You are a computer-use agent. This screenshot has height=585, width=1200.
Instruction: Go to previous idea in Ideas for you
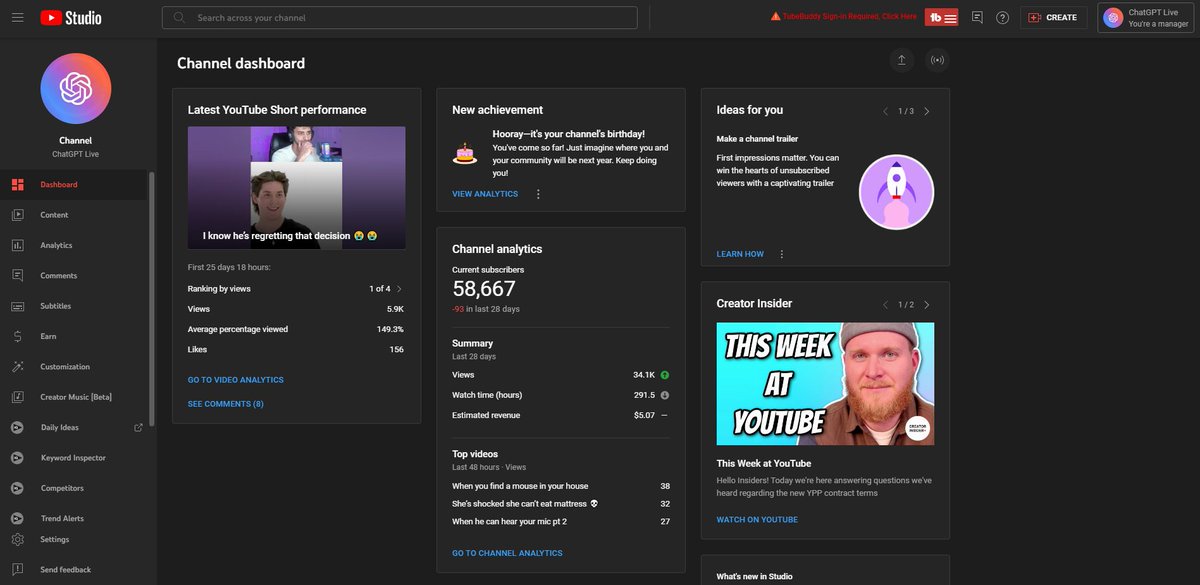(x=885, y=111)
